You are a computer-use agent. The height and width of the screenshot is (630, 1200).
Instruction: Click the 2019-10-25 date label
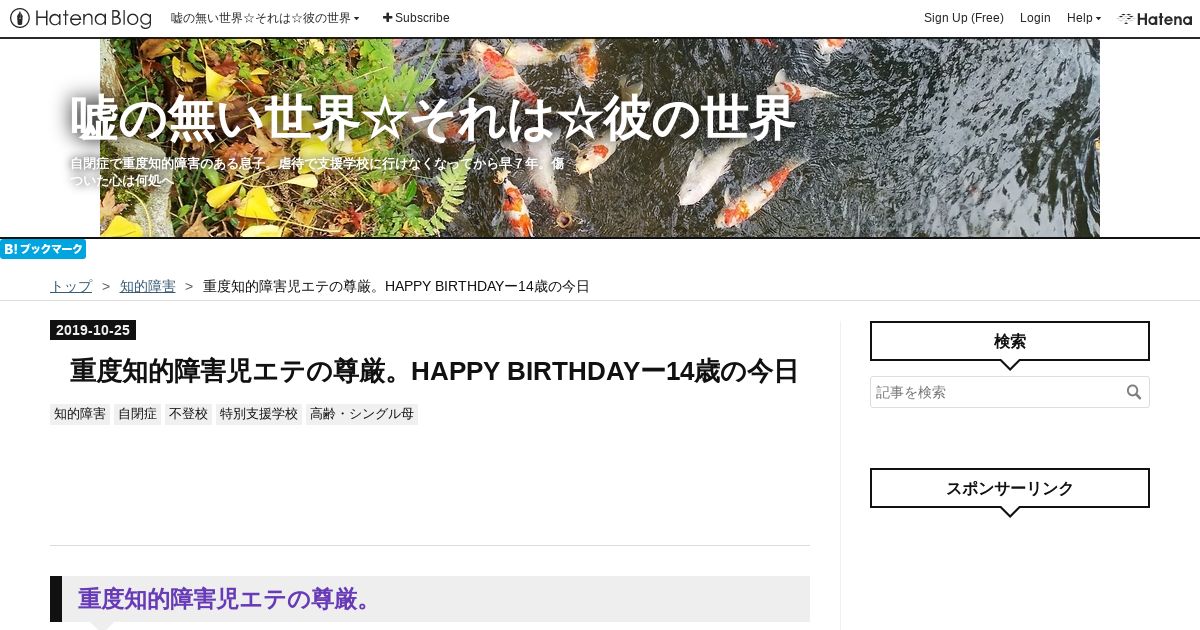93,330
